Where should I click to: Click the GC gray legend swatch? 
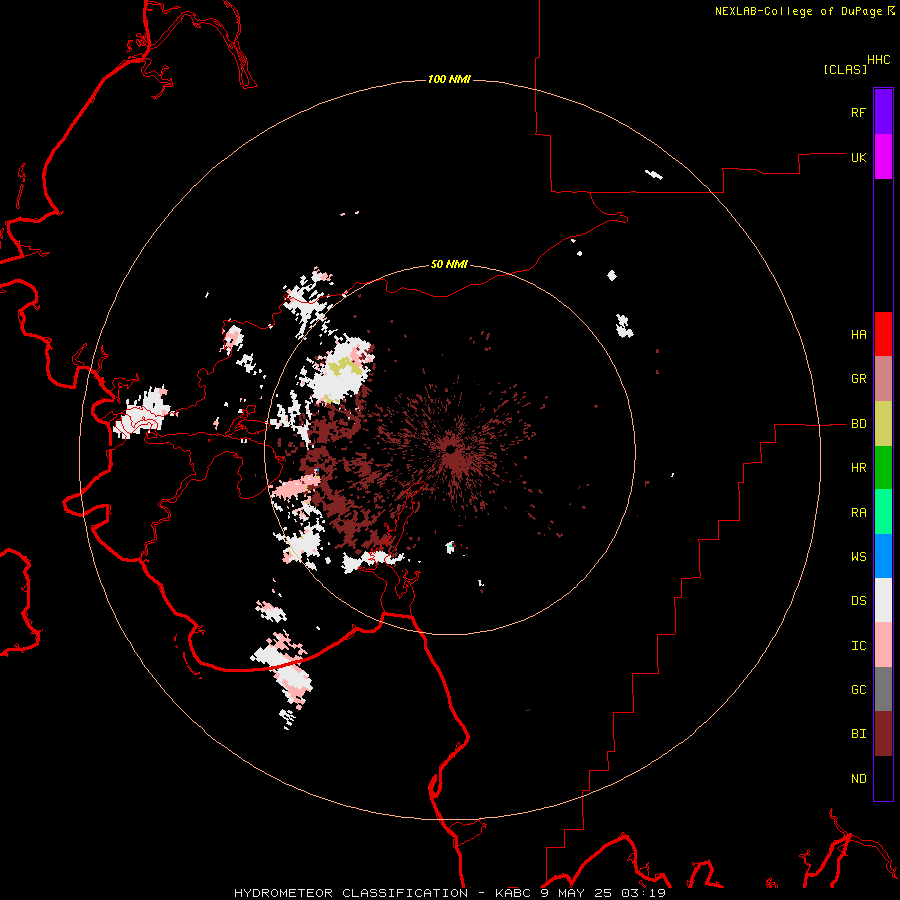[x=883, y=689]
